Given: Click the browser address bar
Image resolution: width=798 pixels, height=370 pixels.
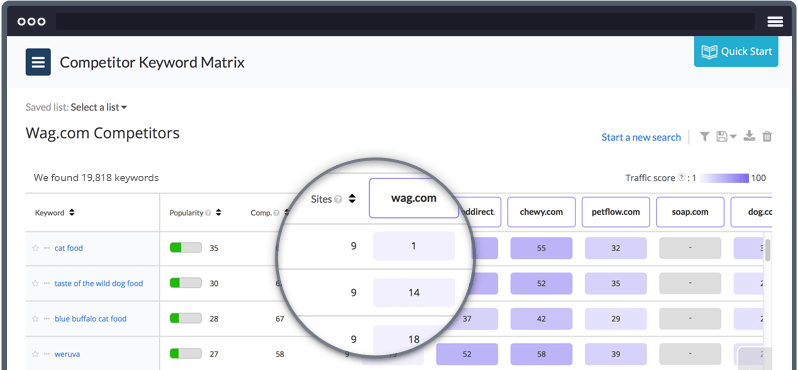Looking at the screenshot, I should point(405,21).
